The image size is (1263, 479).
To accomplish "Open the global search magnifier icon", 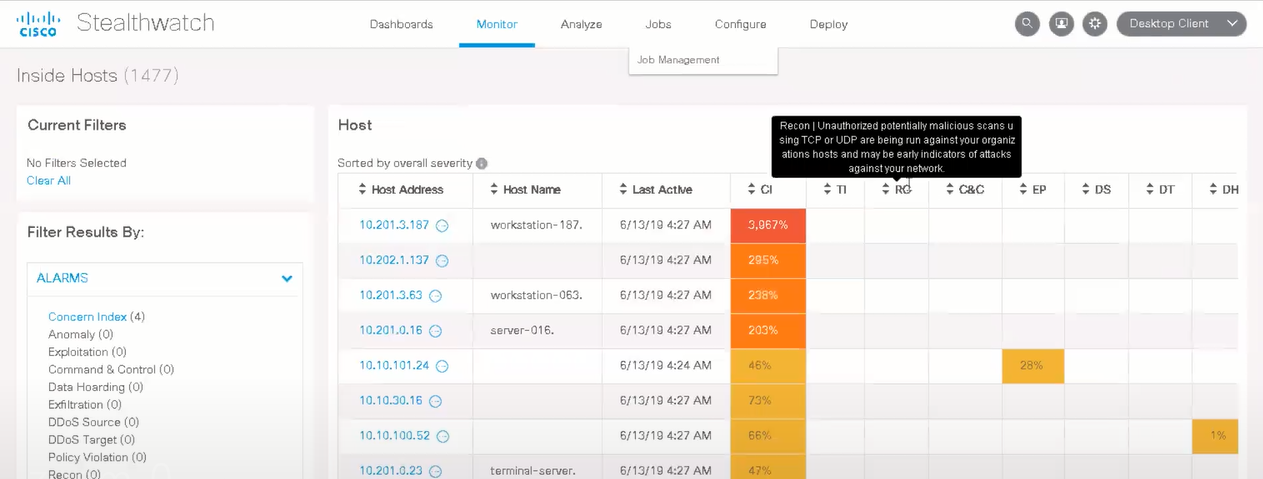I will [1027, 24].
